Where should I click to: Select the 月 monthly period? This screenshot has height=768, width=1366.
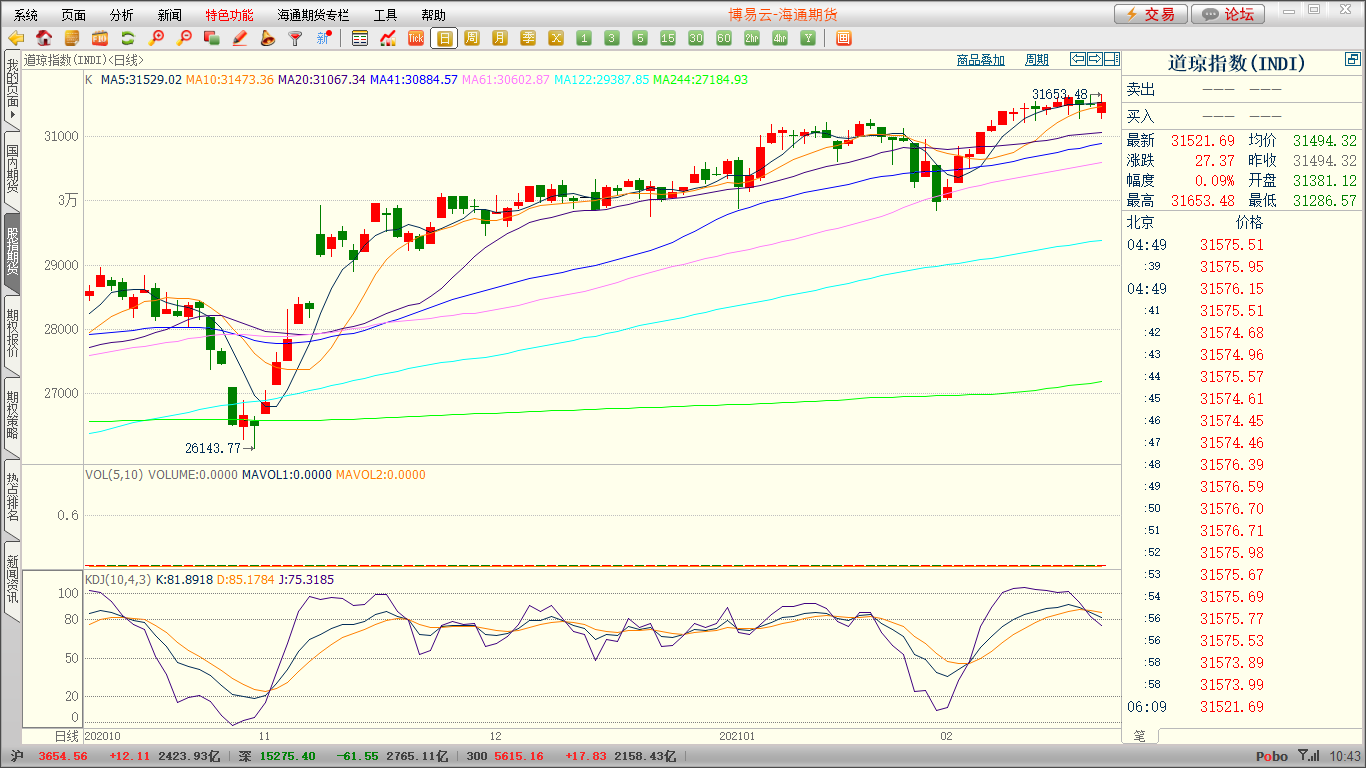tap(500, 38)
